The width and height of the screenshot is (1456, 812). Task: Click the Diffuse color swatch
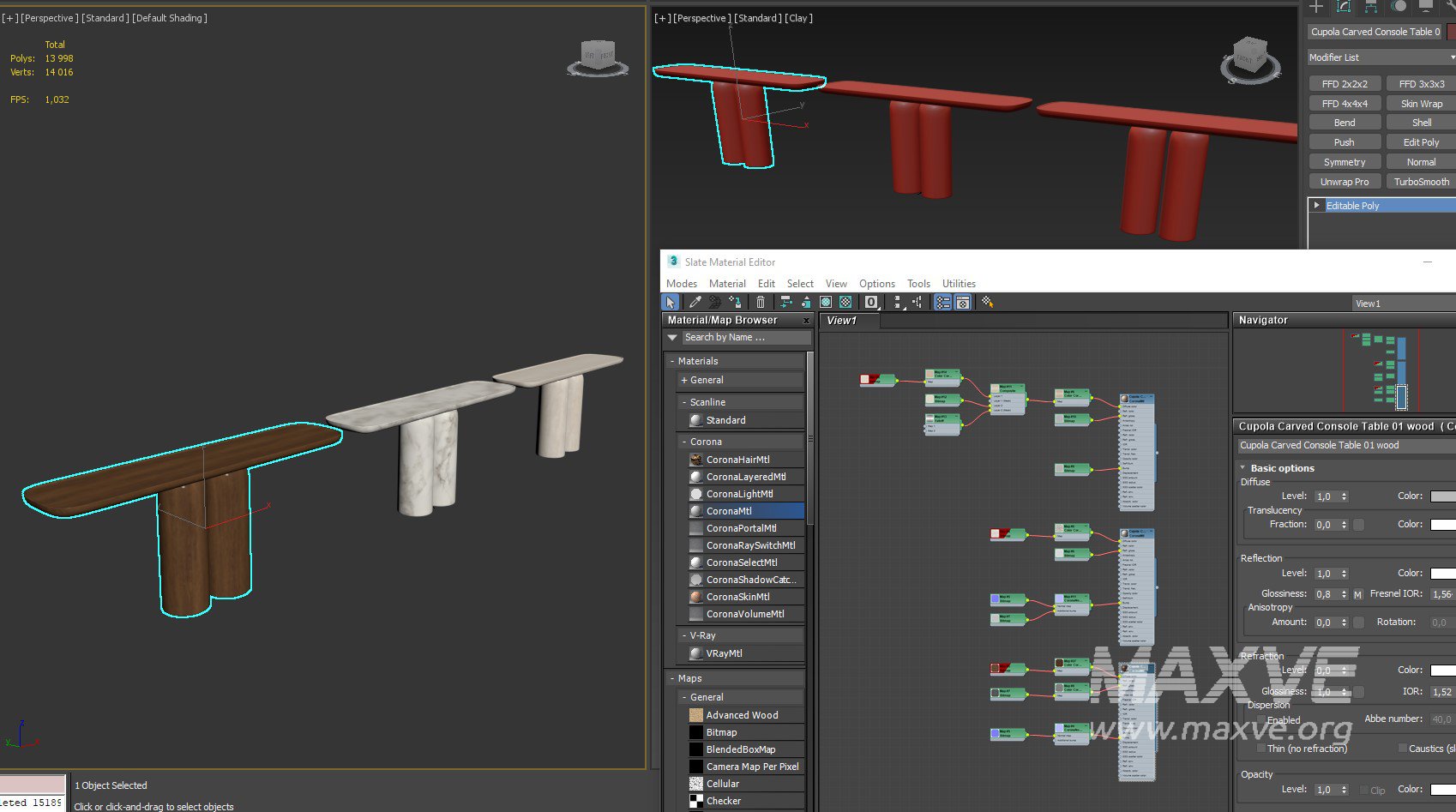coord(1442,496)
